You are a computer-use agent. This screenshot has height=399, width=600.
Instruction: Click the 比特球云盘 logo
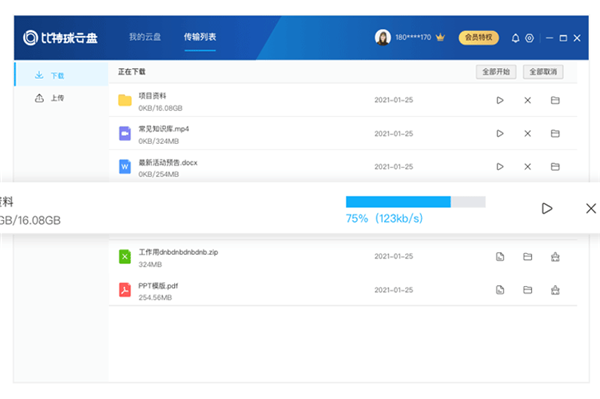(x=60, y=37)
